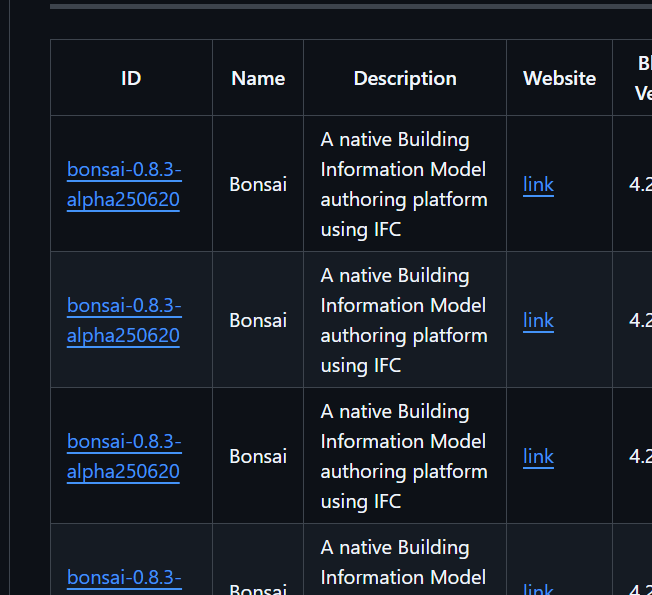This screenshot has width=652, height=595.
Task: Select the 'Bonsai' name cell in third row
Action: [258, 456]
